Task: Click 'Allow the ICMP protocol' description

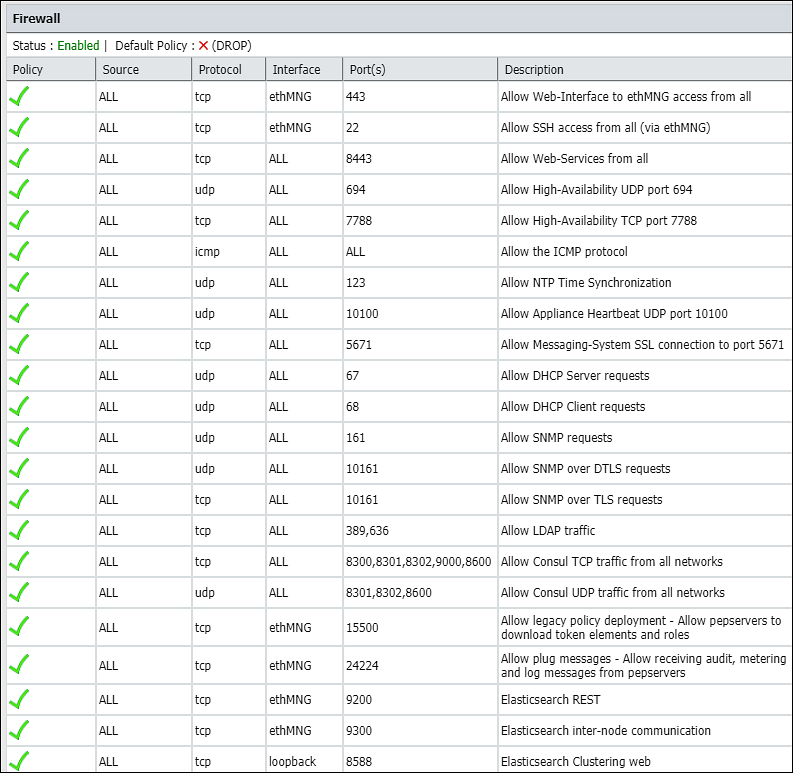Action: (x=564, y=251)
